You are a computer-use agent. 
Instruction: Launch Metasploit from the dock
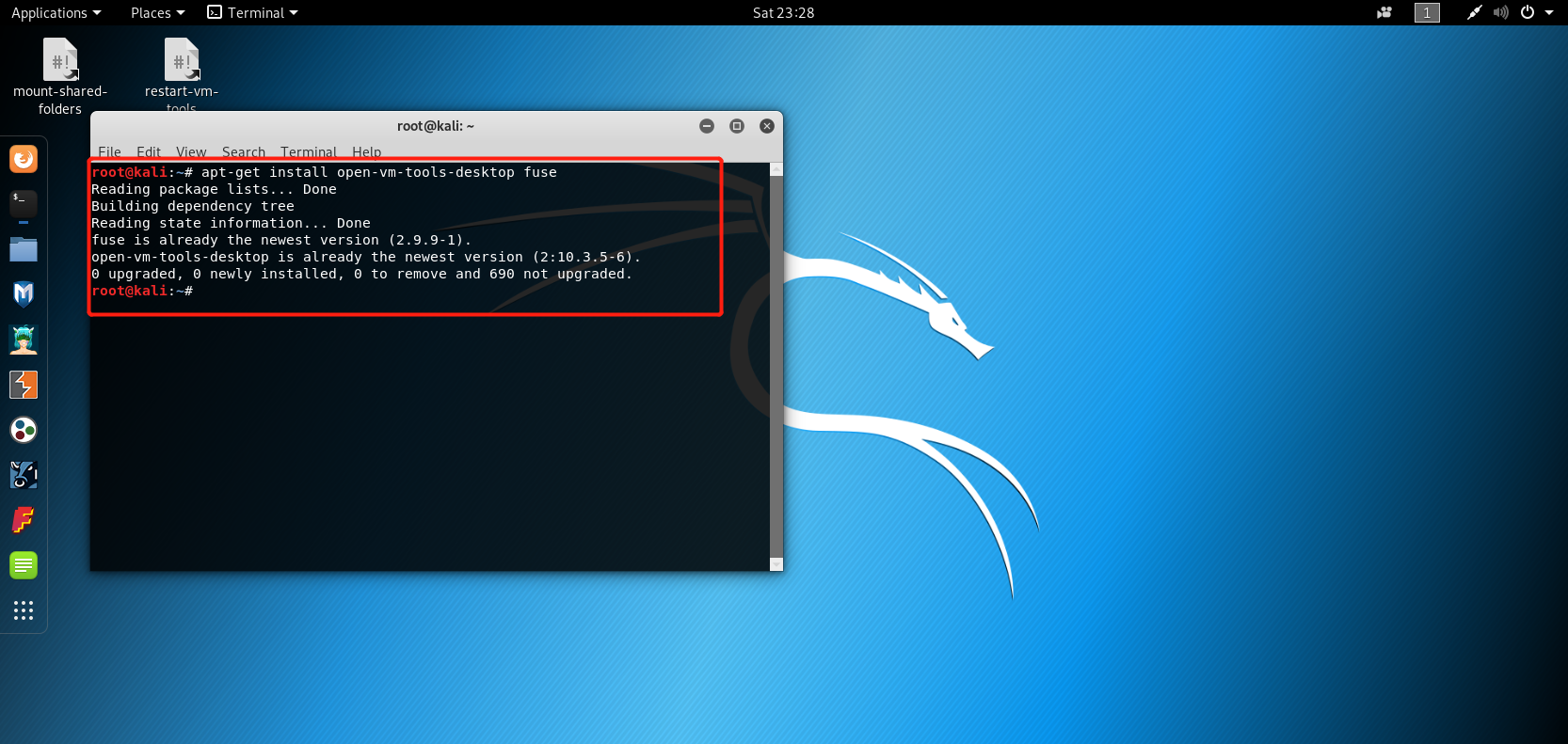[x=24, y=294]
